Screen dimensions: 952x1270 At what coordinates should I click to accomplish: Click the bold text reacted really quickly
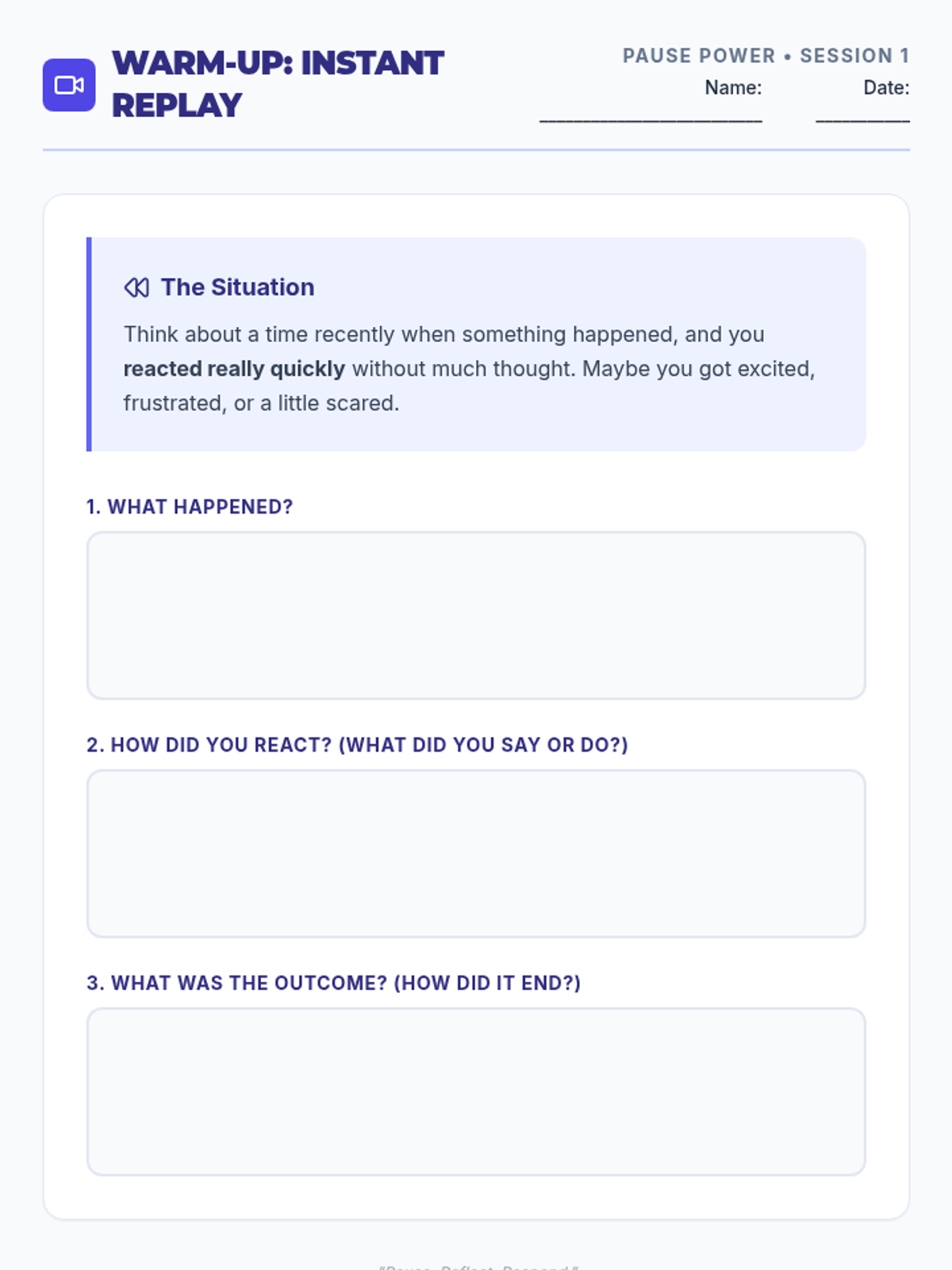[234, 369]
